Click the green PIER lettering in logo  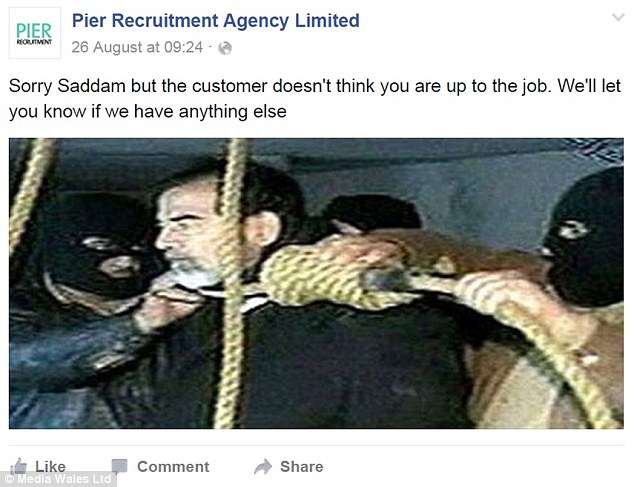pyautogui.click(x=34, y=31)
